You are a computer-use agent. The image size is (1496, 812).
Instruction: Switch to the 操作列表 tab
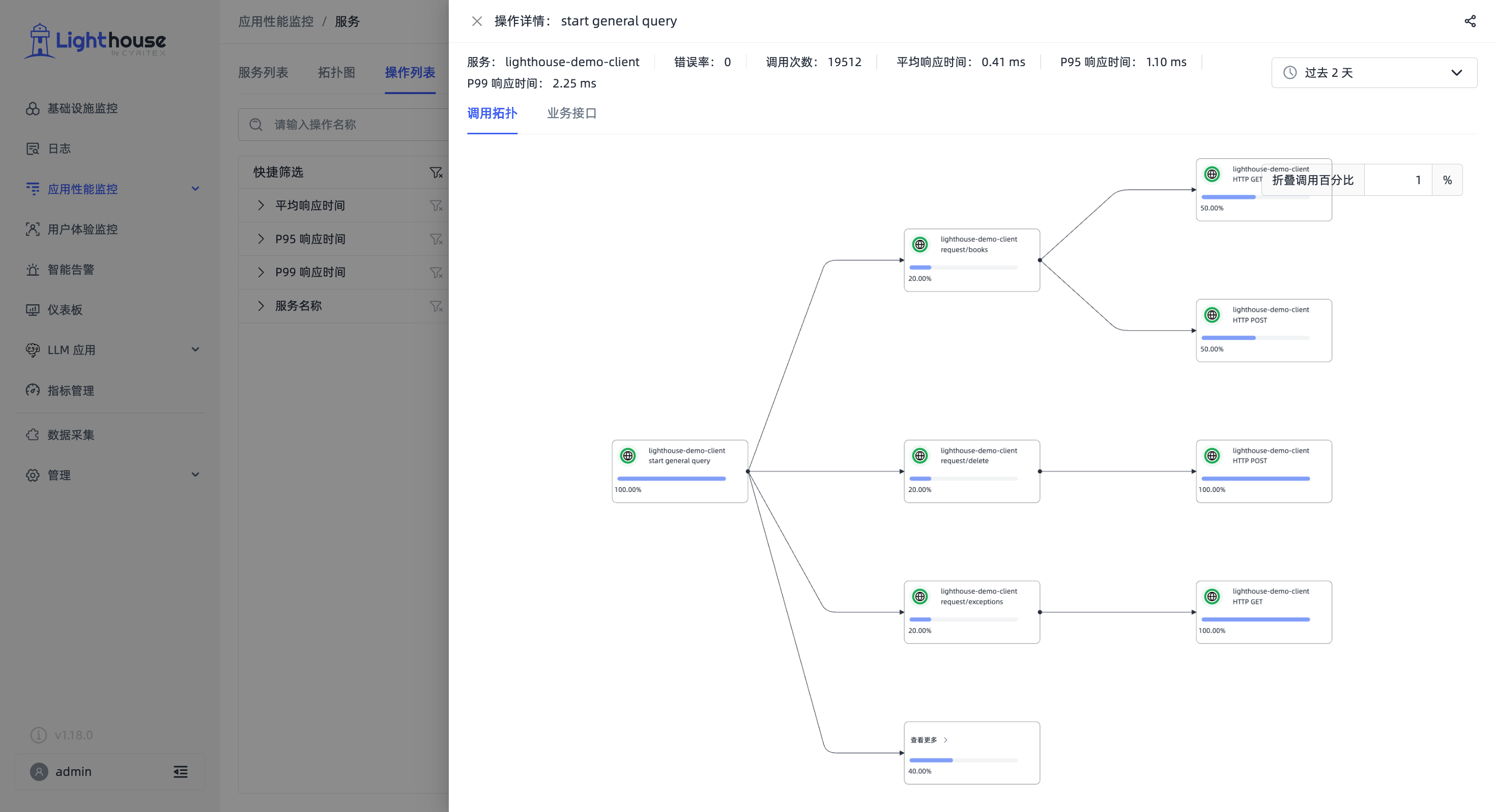(410, 73)
